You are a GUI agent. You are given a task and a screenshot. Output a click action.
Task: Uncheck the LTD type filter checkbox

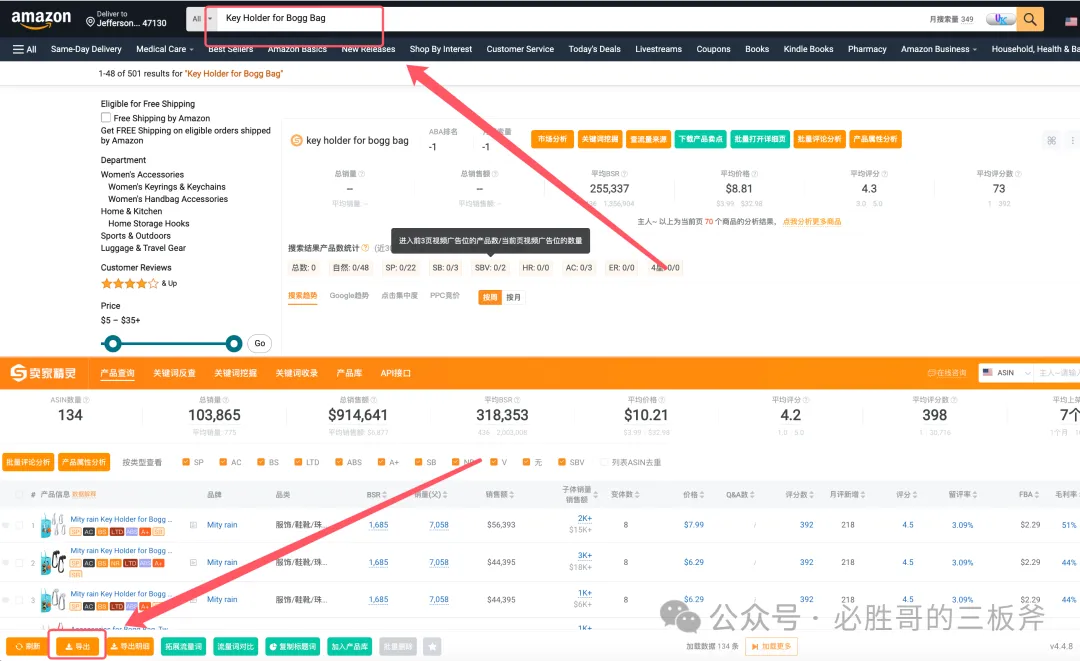click(298, 462)
